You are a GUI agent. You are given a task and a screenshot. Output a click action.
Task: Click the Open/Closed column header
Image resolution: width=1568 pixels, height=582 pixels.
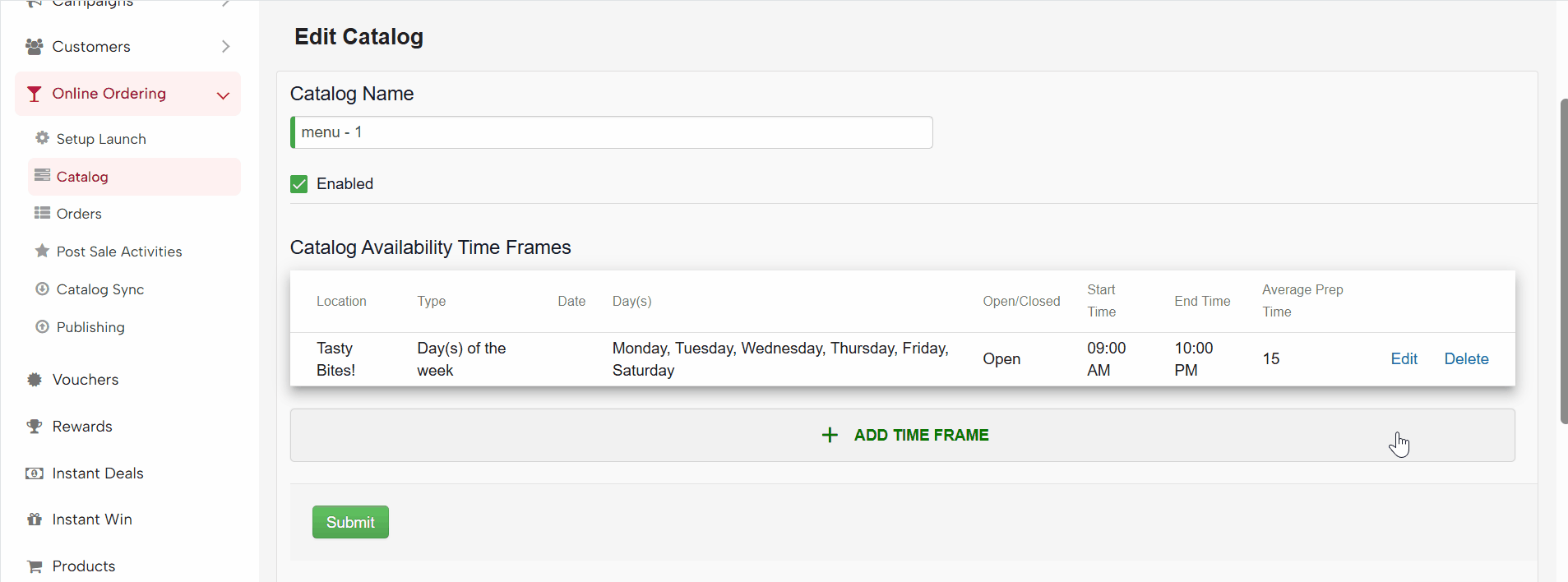1021,302
